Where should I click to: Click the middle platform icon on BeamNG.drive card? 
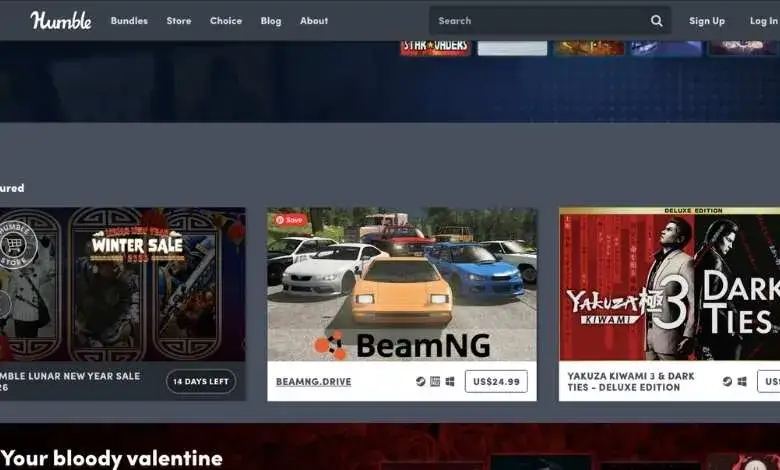[x=435, y=381]
